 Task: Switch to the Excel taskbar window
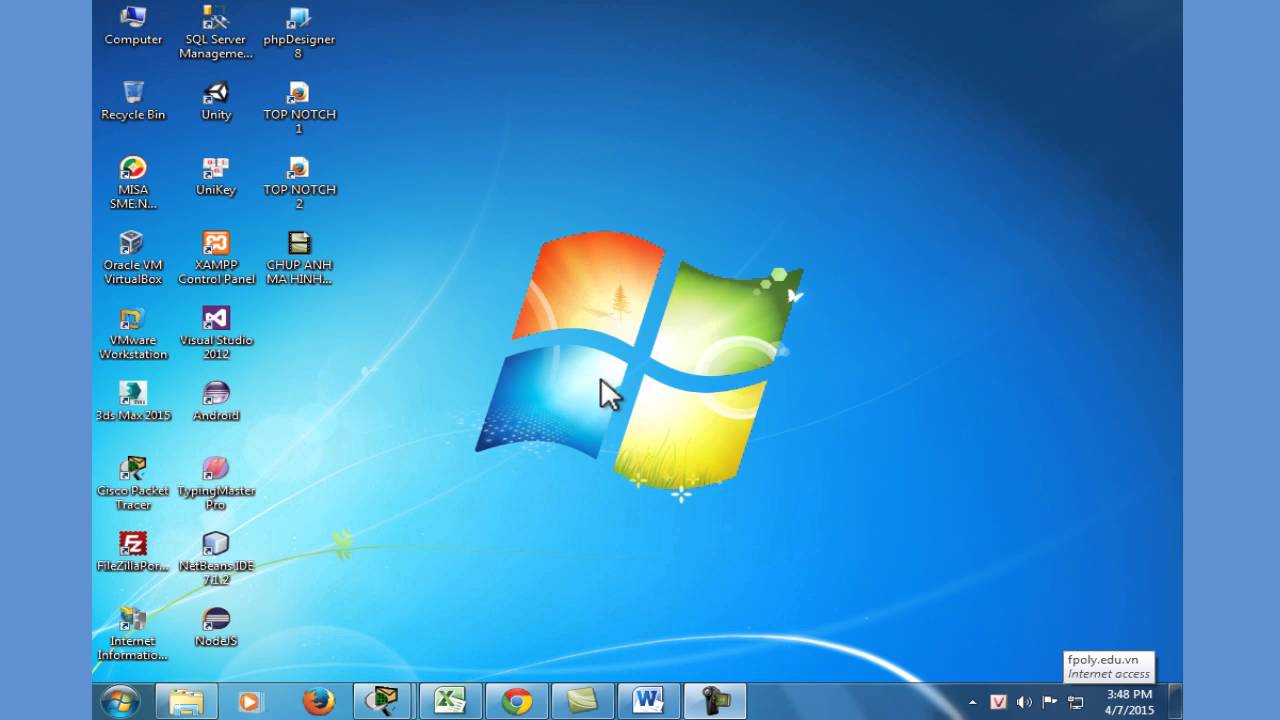[x=449, y=702]
